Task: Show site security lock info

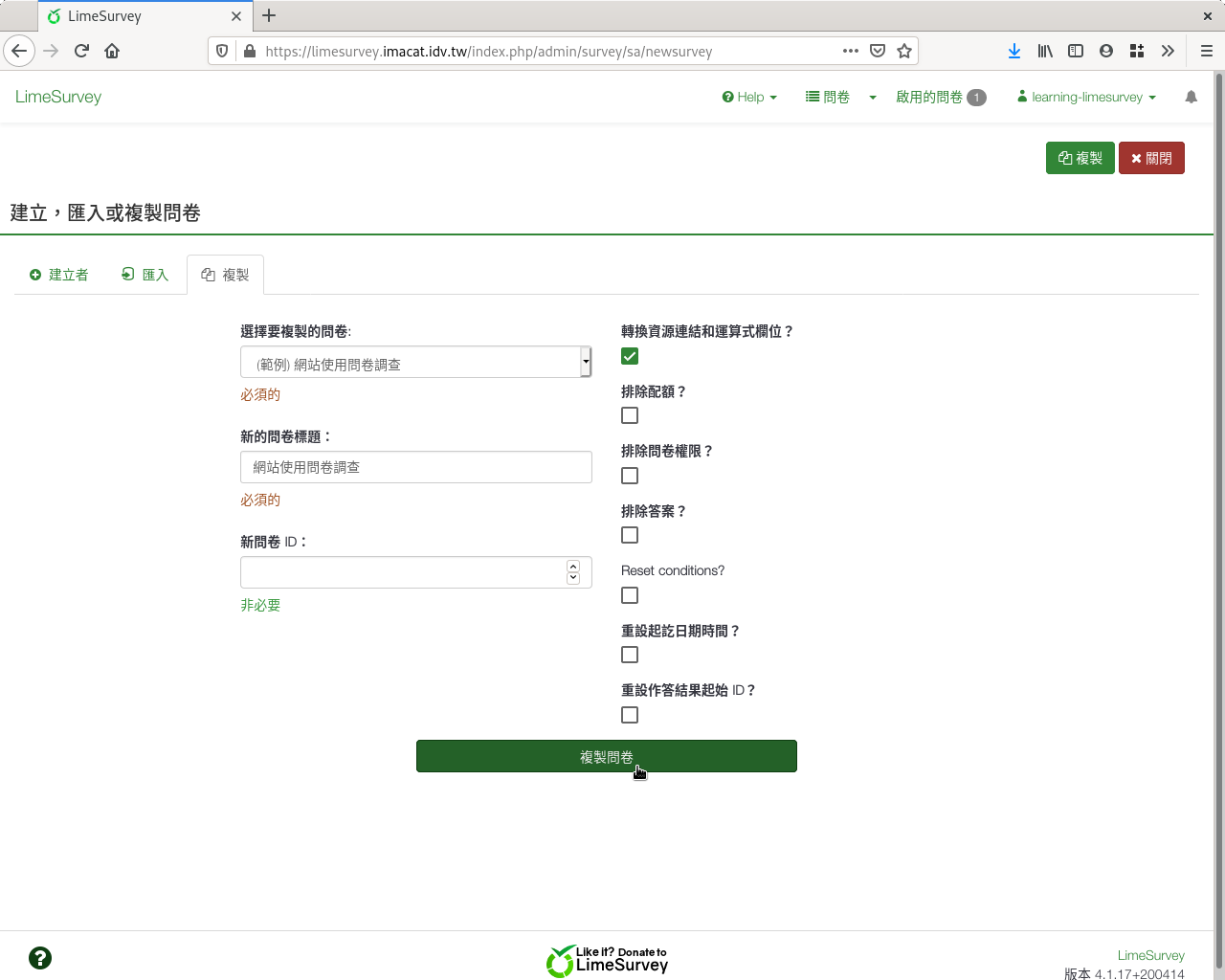Action: [x=249, y=51]
